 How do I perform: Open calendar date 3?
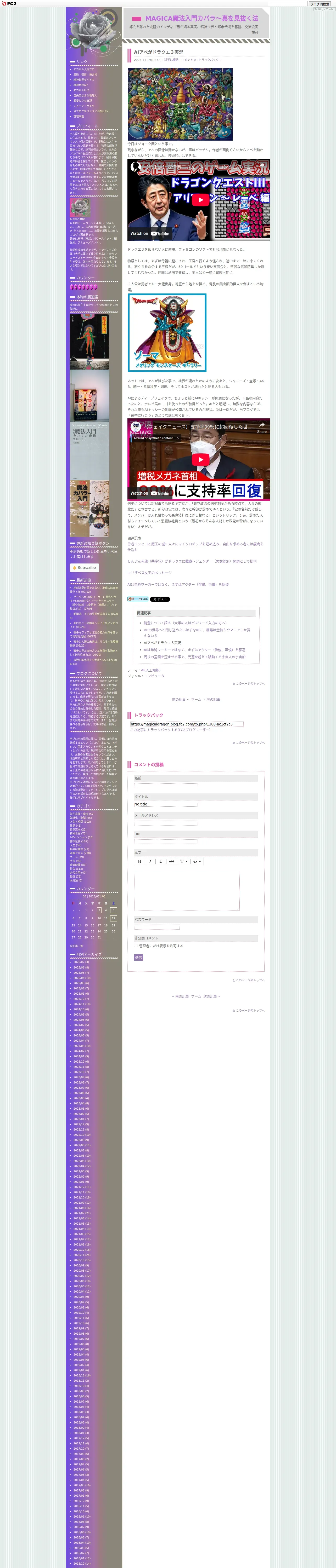(x=99, y=910)
